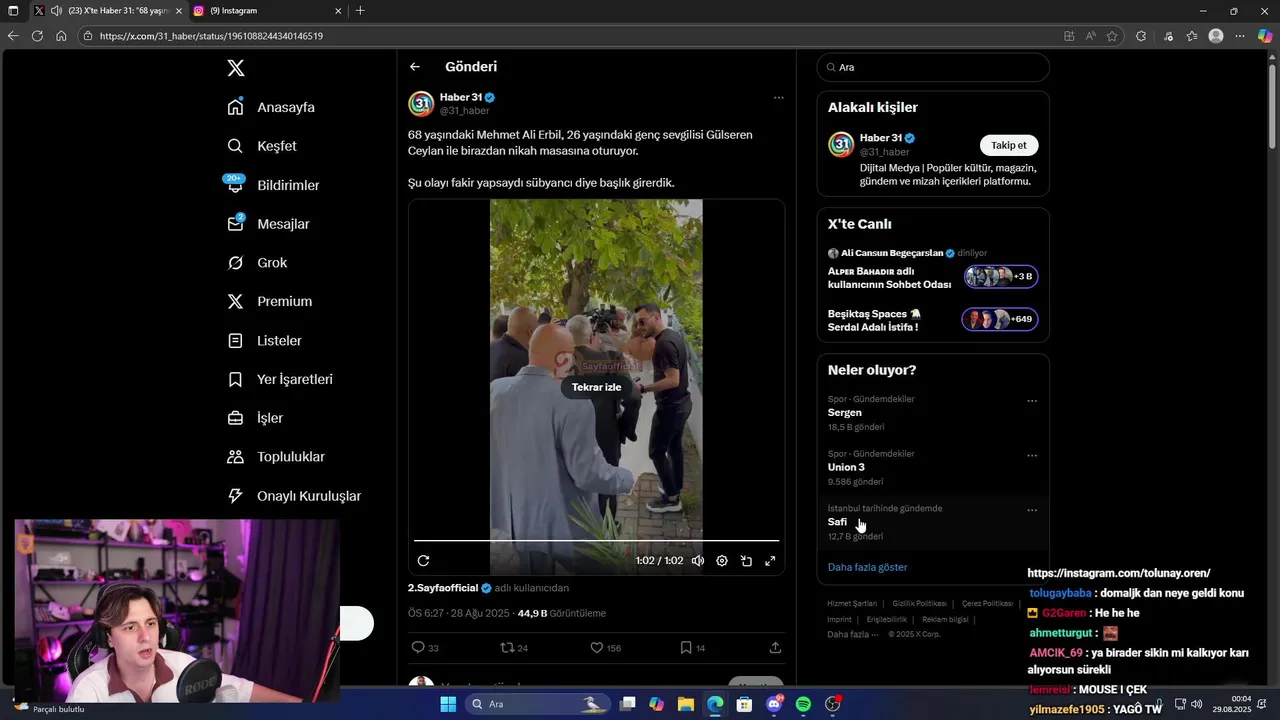The image size is (1280, 720).
Task: Click Daha fazla göster under trends
Action: [867, 567]
